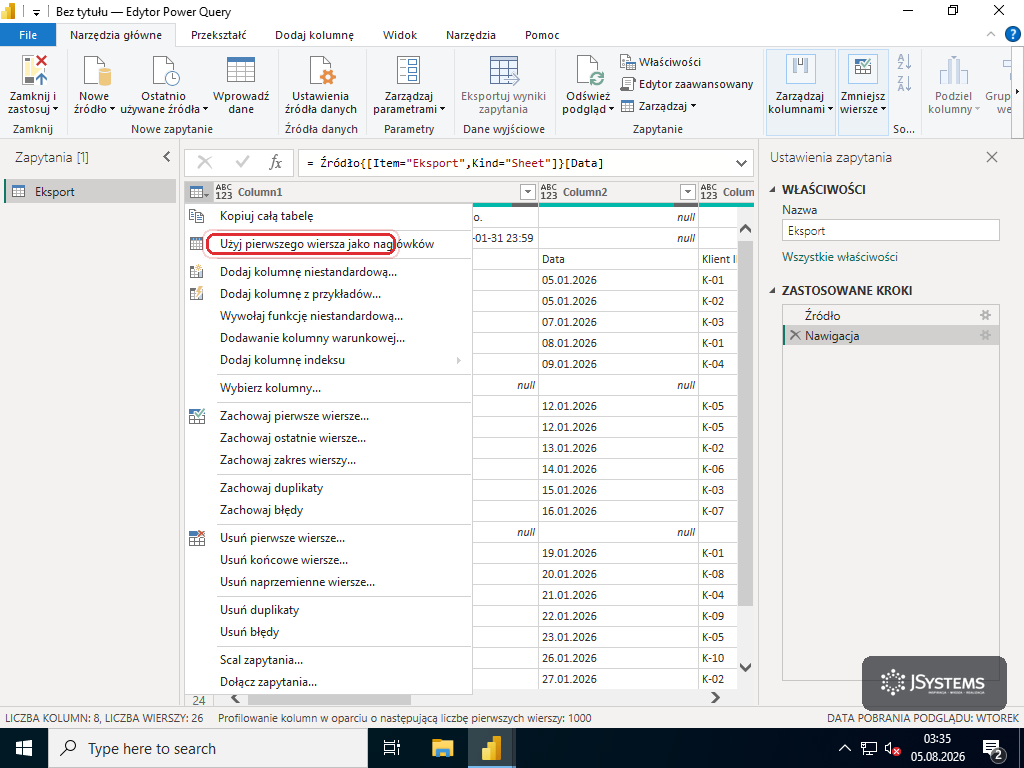Open settings gear for Źródło step
1024x768 pixels.
point(985,315)
